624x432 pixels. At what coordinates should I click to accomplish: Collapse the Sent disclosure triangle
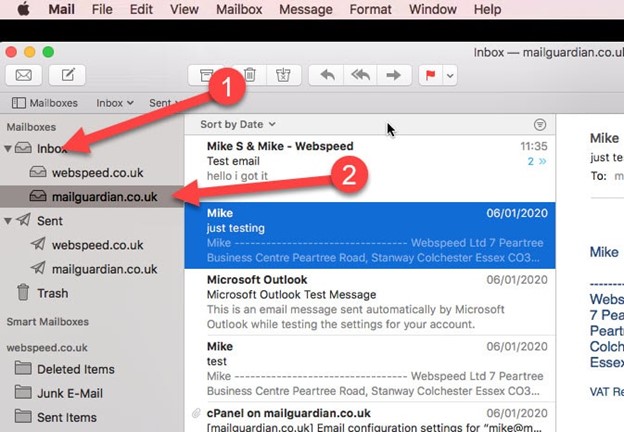coord(8,221)
